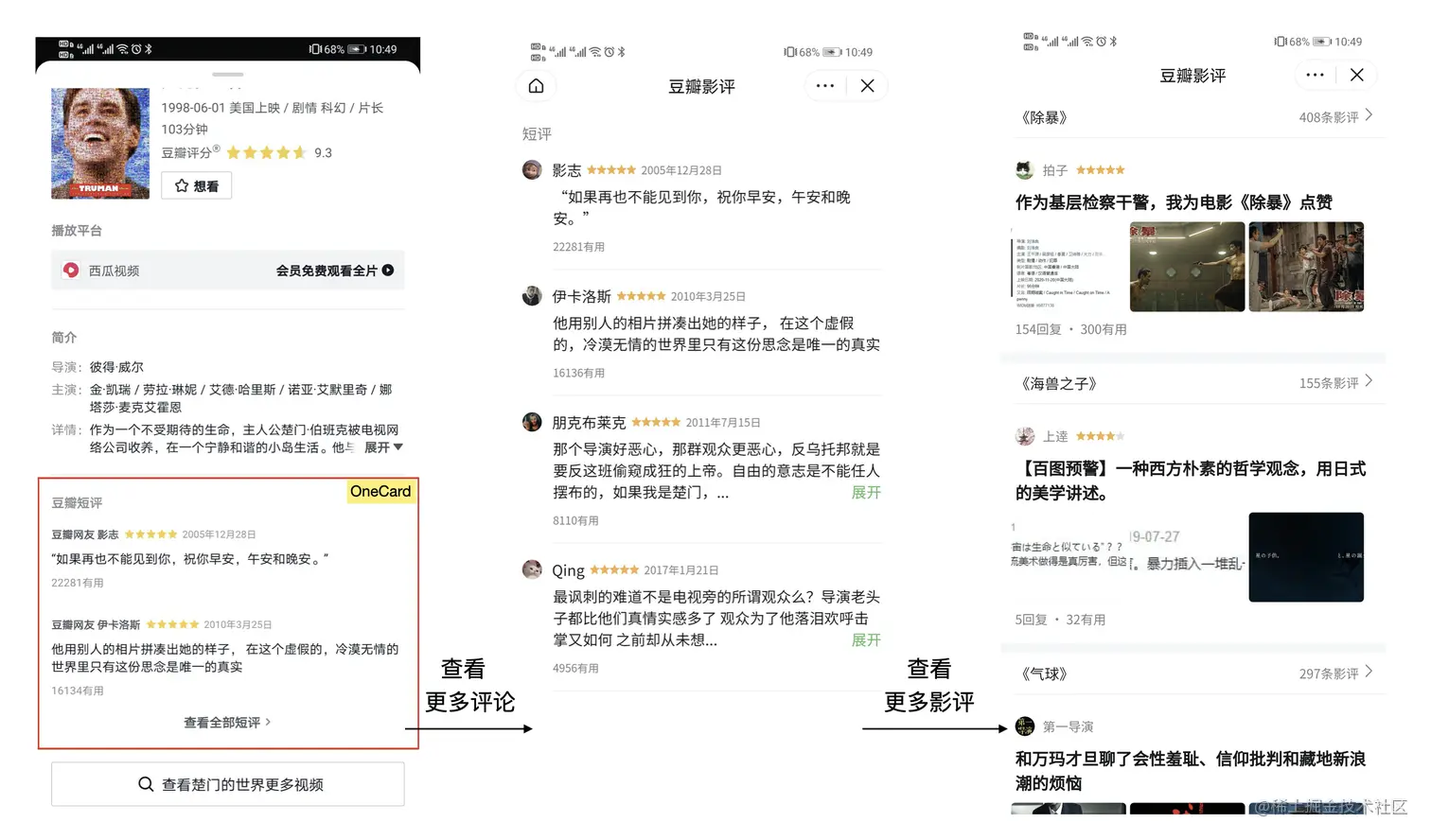The image size is (1431, 840).
Task: Tap 《气球》 movie title
Action: coord(1044,674)
